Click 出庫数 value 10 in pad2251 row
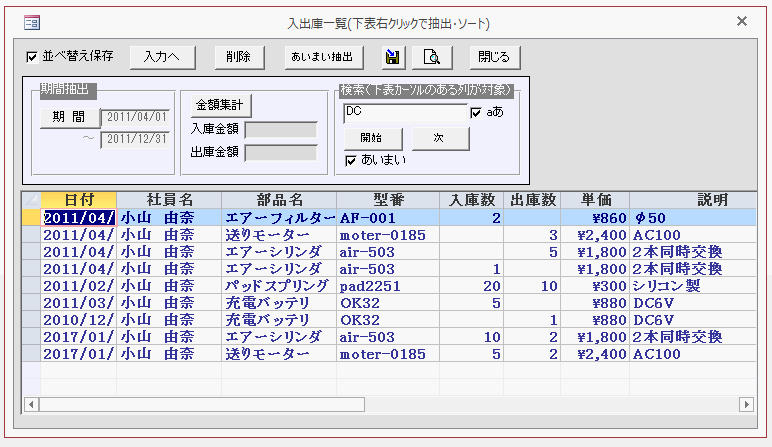The height and width of the screenshot is (447, 772). (x=532, y=286)
